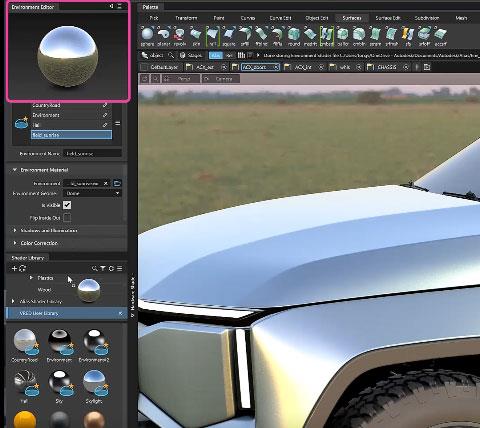Collapse the Environment Material section
The width and height of the screenshot is (480, 428).
click(15, 170)
